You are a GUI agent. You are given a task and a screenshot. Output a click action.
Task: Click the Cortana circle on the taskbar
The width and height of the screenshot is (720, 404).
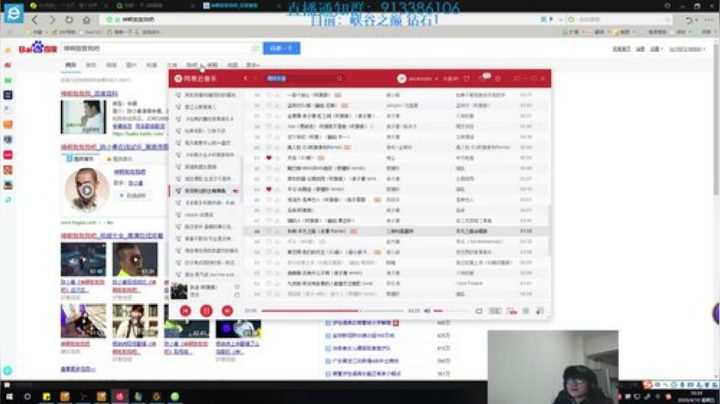click(x=27, y=396)
